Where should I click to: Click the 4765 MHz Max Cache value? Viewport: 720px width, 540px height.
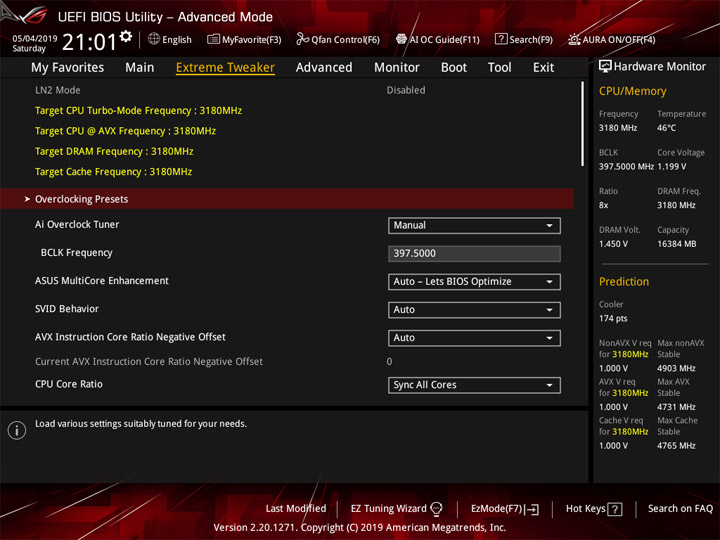(676, 445)
